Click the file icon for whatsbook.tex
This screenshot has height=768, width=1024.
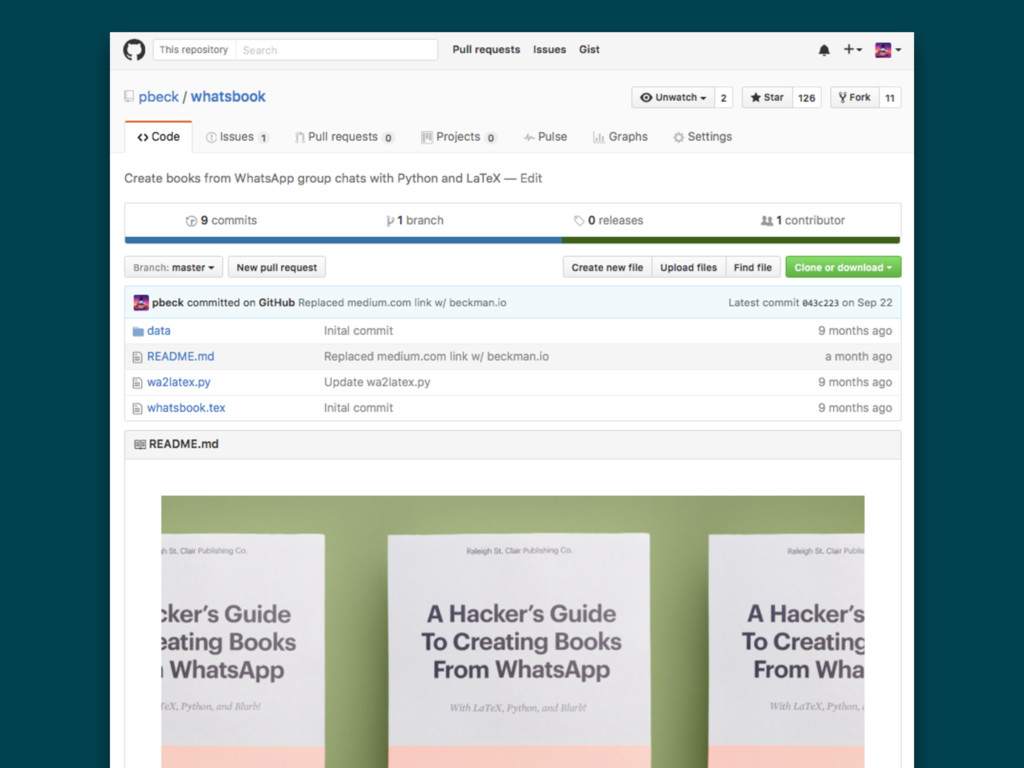137,408
